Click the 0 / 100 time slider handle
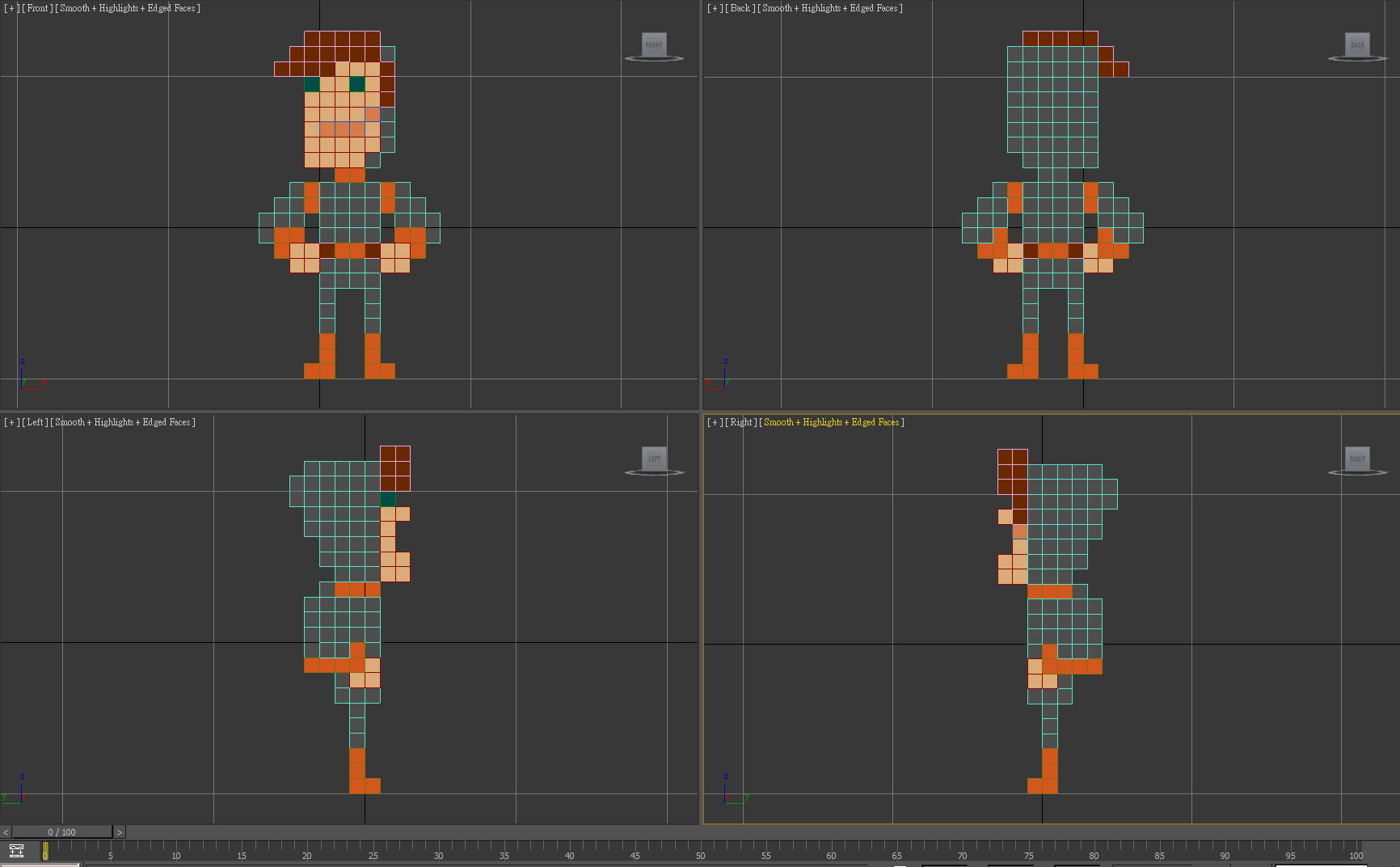Viewport: 1400px width, 867px height. (61, 832)
